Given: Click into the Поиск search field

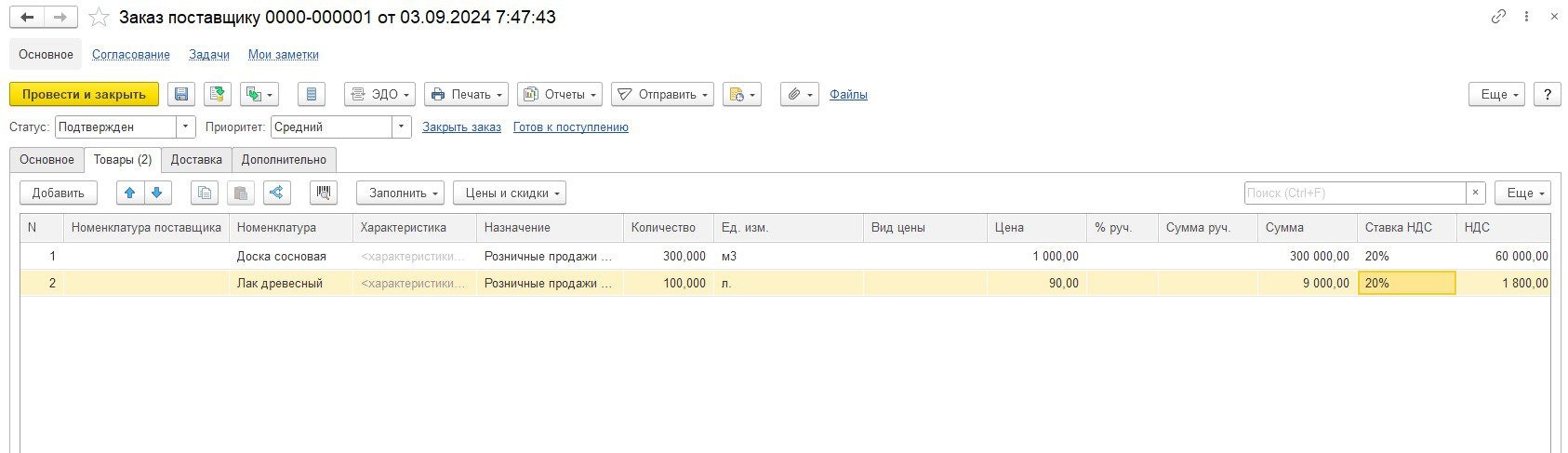Looking at the screenshot, I should click(x=1353, y=193).
